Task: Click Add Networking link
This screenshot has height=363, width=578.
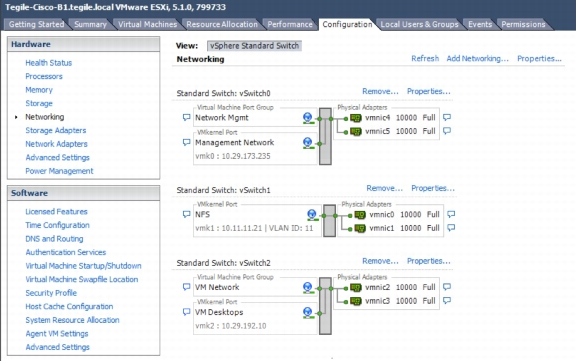Action: click(477, 59)
